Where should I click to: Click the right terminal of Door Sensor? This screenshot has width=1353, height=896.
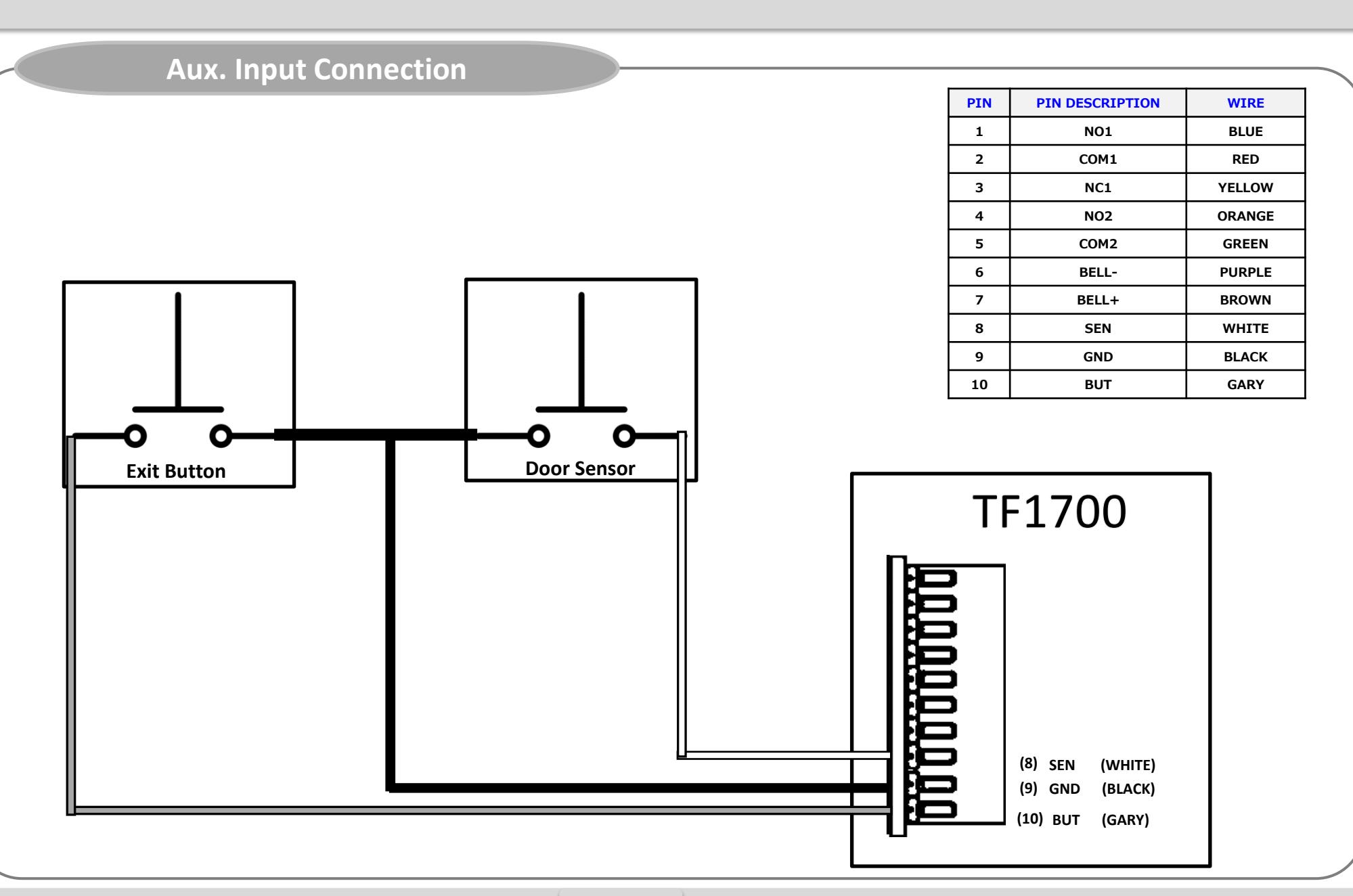(x=624, y=436)
